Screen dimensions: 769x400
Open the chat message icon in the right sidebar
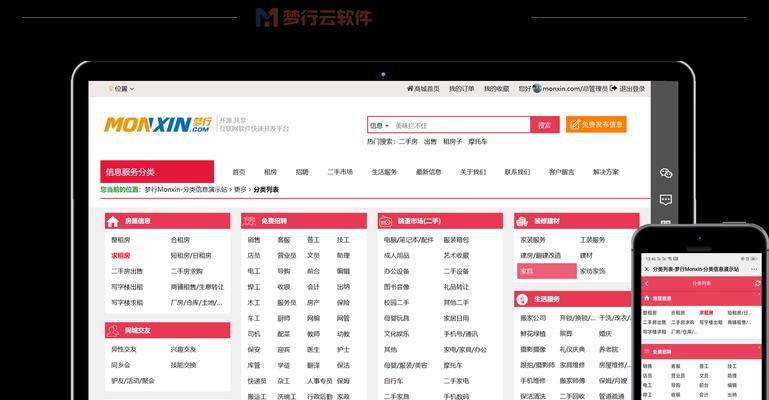(666, 200)
